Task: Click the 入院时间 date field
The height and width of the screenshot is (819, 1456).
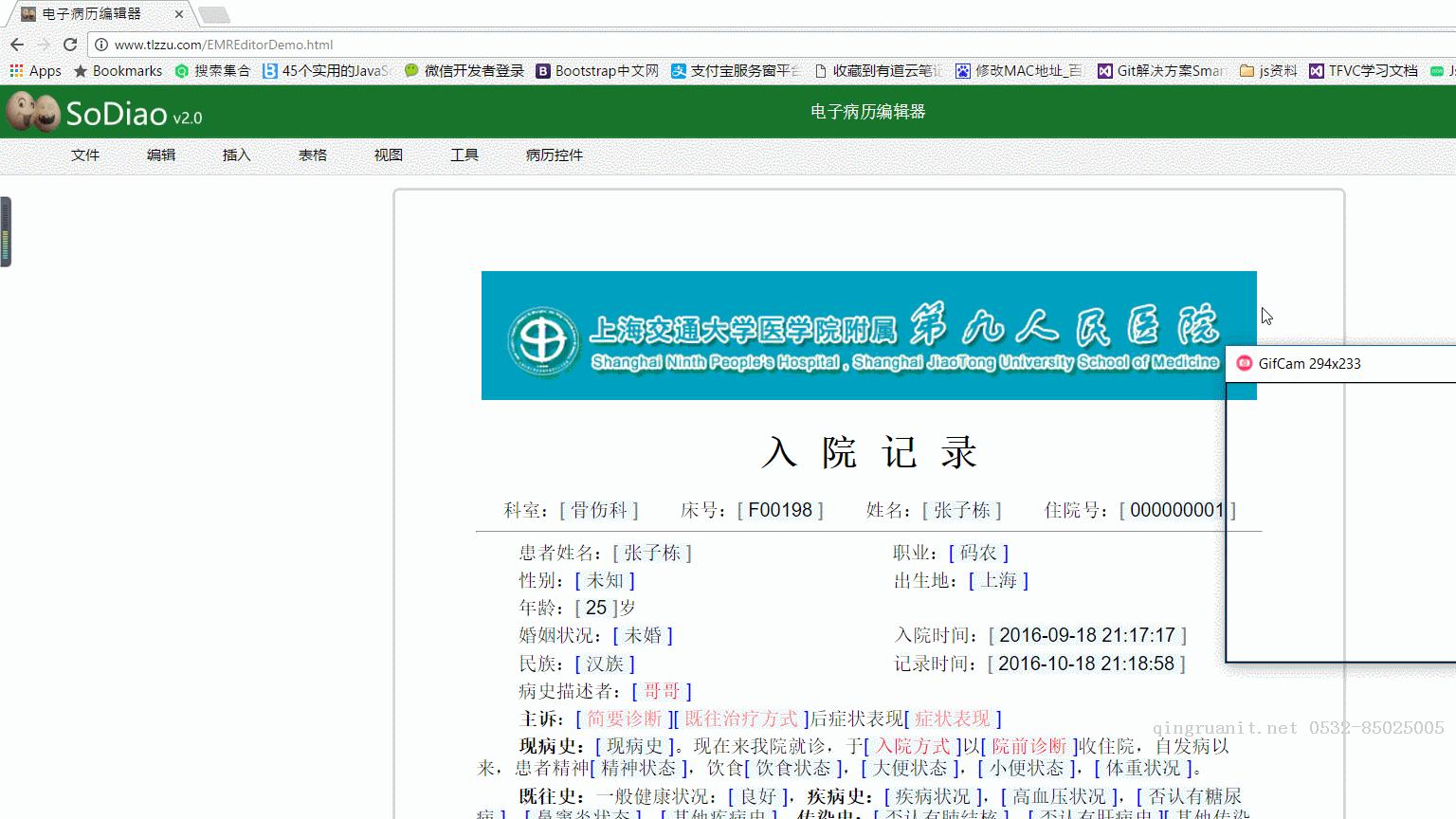Action: tap(1086, 635)
